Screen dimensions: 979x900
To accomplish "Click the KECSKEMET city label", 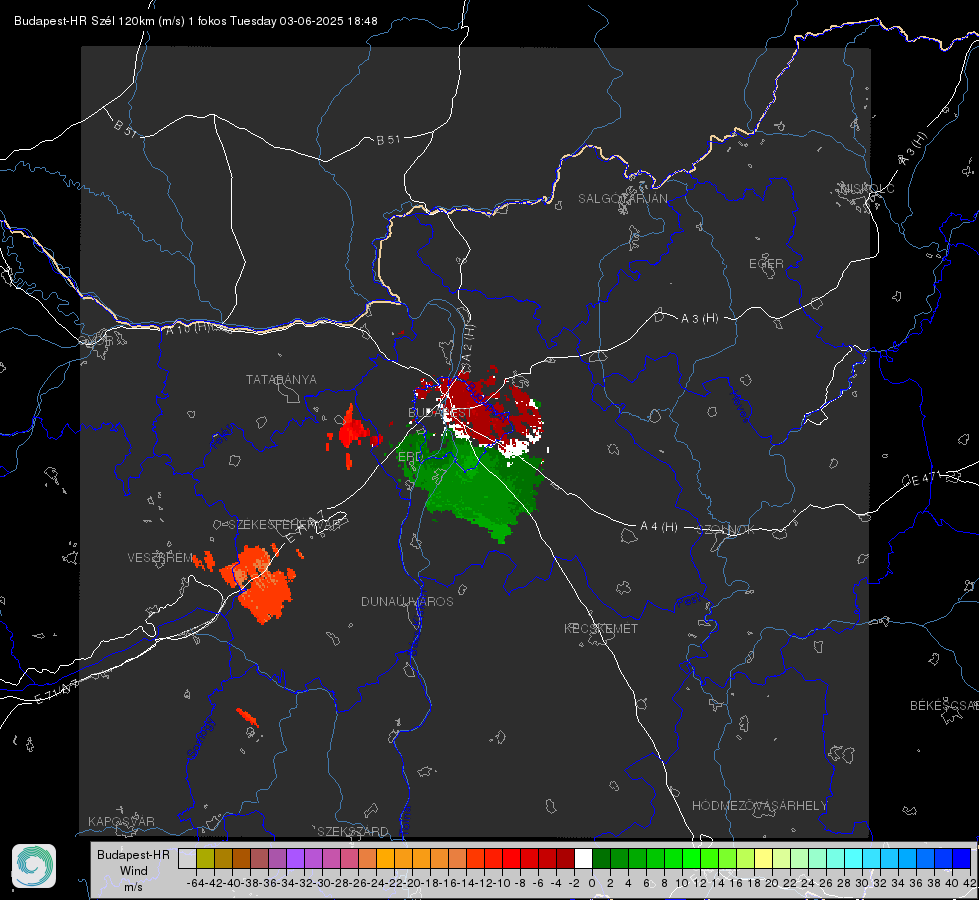I will pos(601,628).
